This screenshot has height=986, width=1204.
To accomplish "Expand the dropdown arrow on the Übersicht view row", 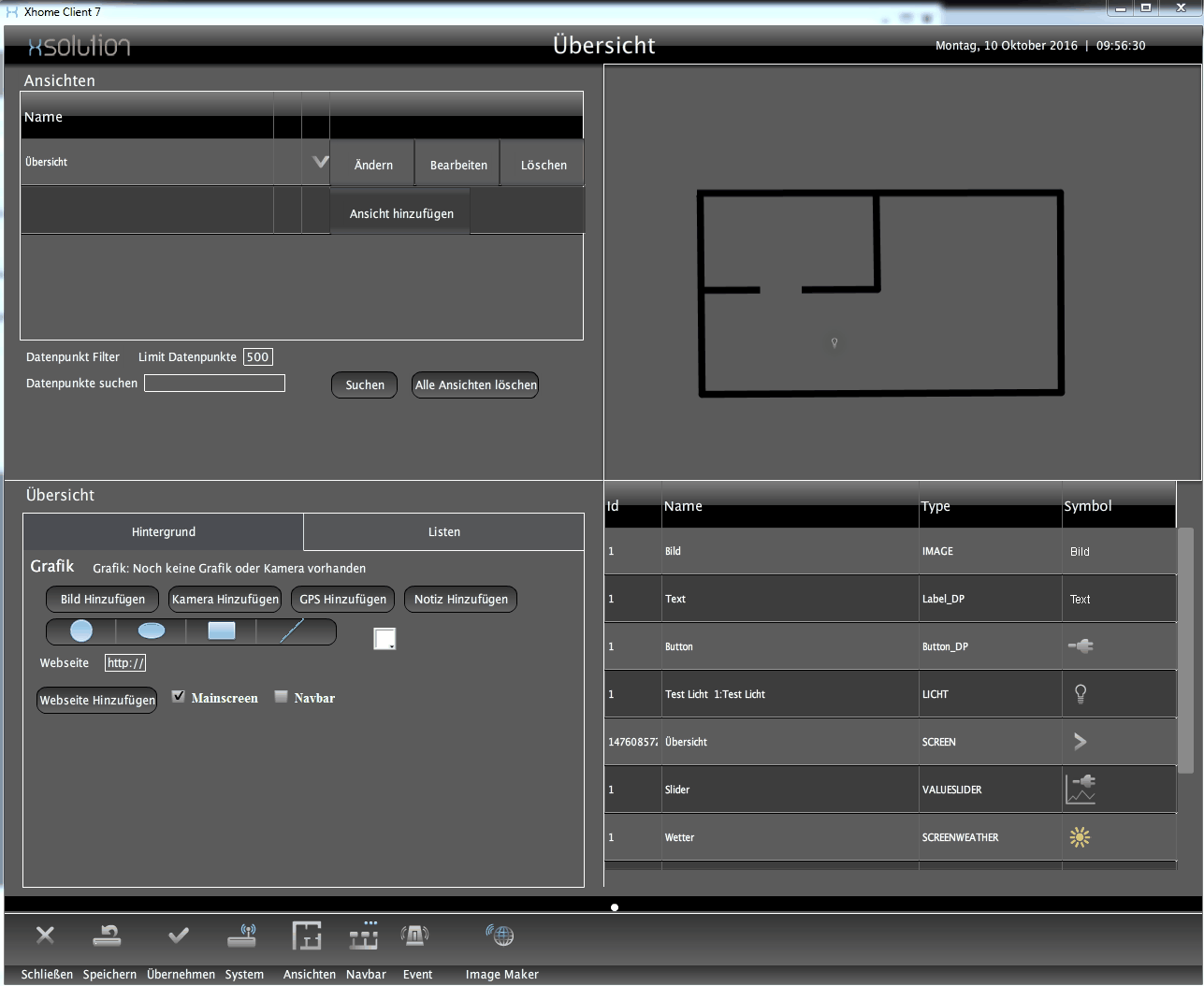I will pos(319,162).
